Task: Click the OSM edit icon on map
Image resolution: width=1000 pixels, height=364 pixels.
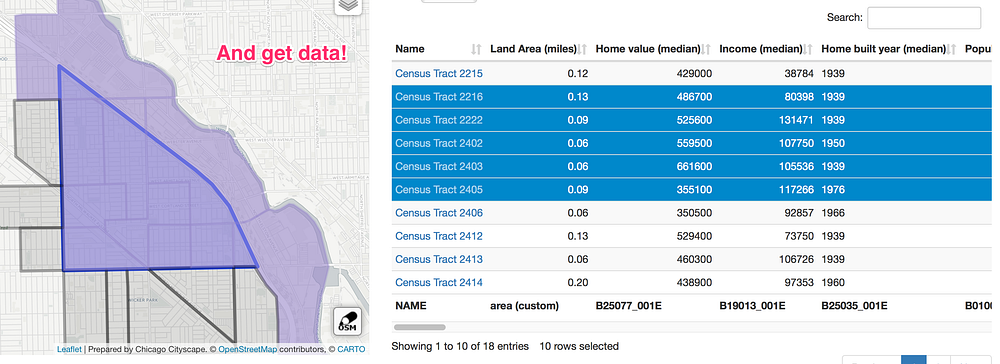Action: pyautogui.click(x=348, y=321)
